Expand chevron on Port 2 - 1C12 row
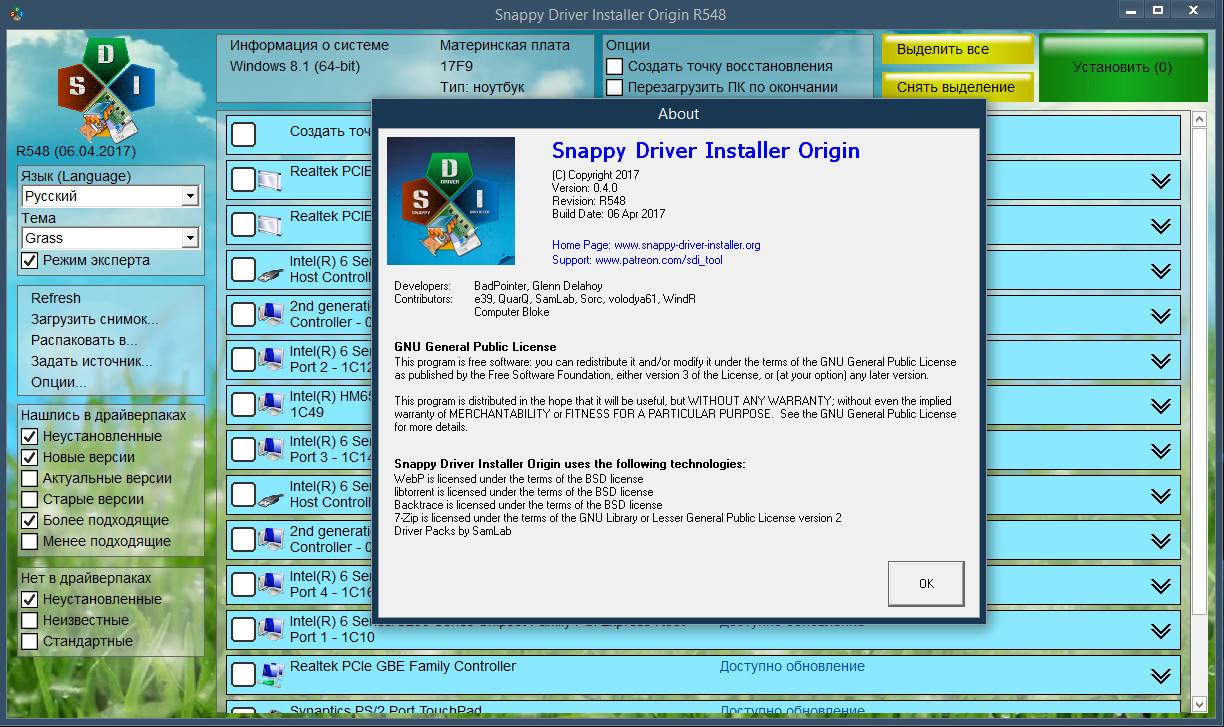The image size is (1224, 727). 1160,361
